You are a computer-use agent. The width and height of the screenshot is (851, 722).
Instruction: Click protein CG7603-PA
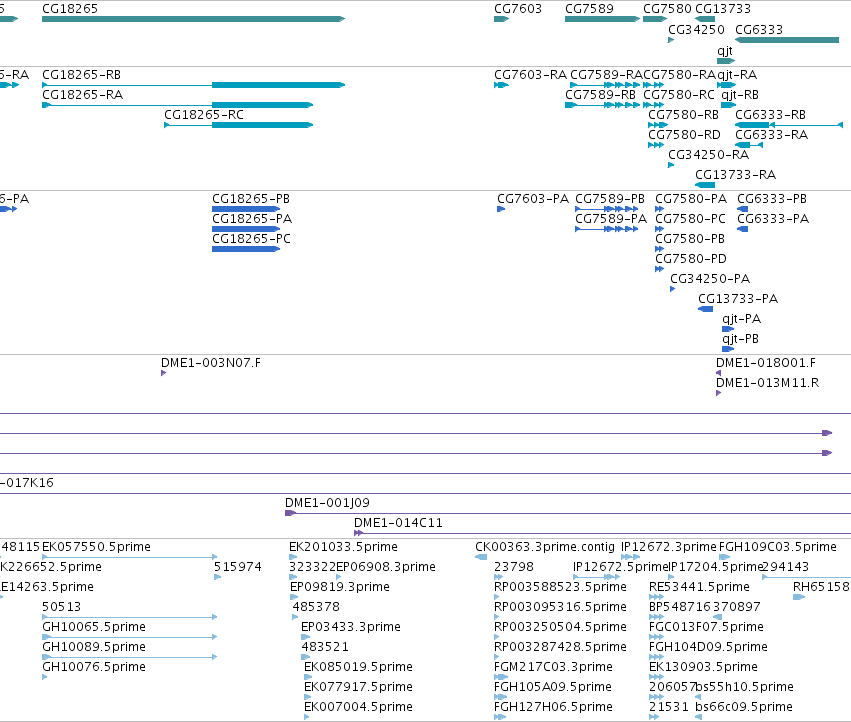[533, 199]
